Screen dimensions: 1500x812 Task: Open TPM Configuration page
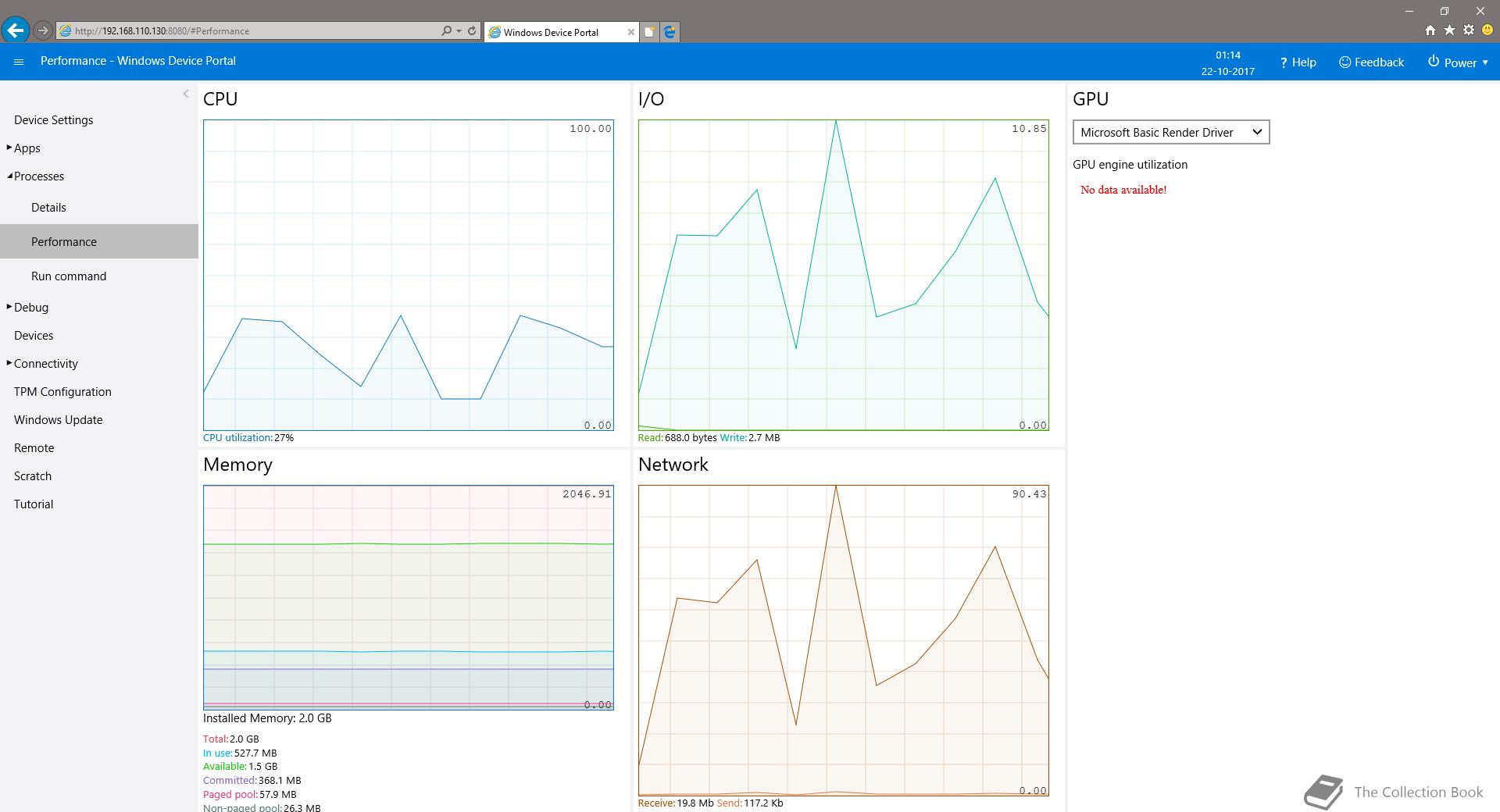click(62, 391)
